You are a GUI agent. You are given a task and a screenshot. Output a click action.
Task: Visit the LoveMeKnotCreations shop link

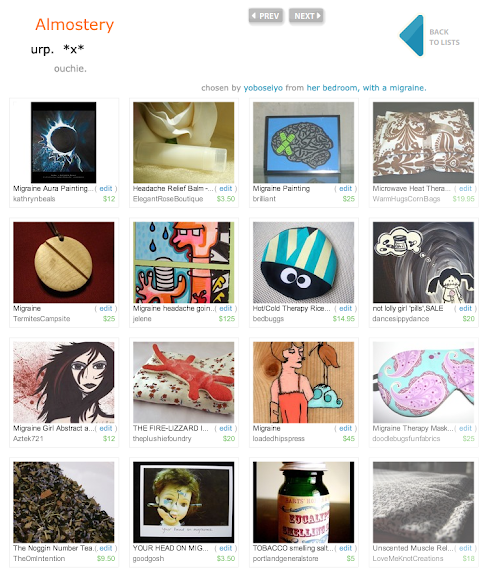tap(408, 558)
